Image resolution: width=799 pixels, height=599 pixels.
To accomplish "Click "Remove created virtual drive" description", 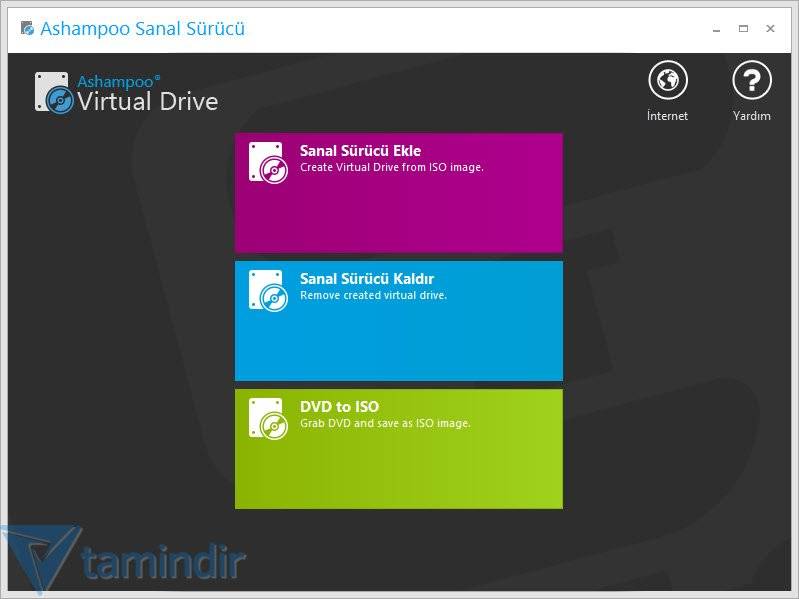I will pos(373,296).
